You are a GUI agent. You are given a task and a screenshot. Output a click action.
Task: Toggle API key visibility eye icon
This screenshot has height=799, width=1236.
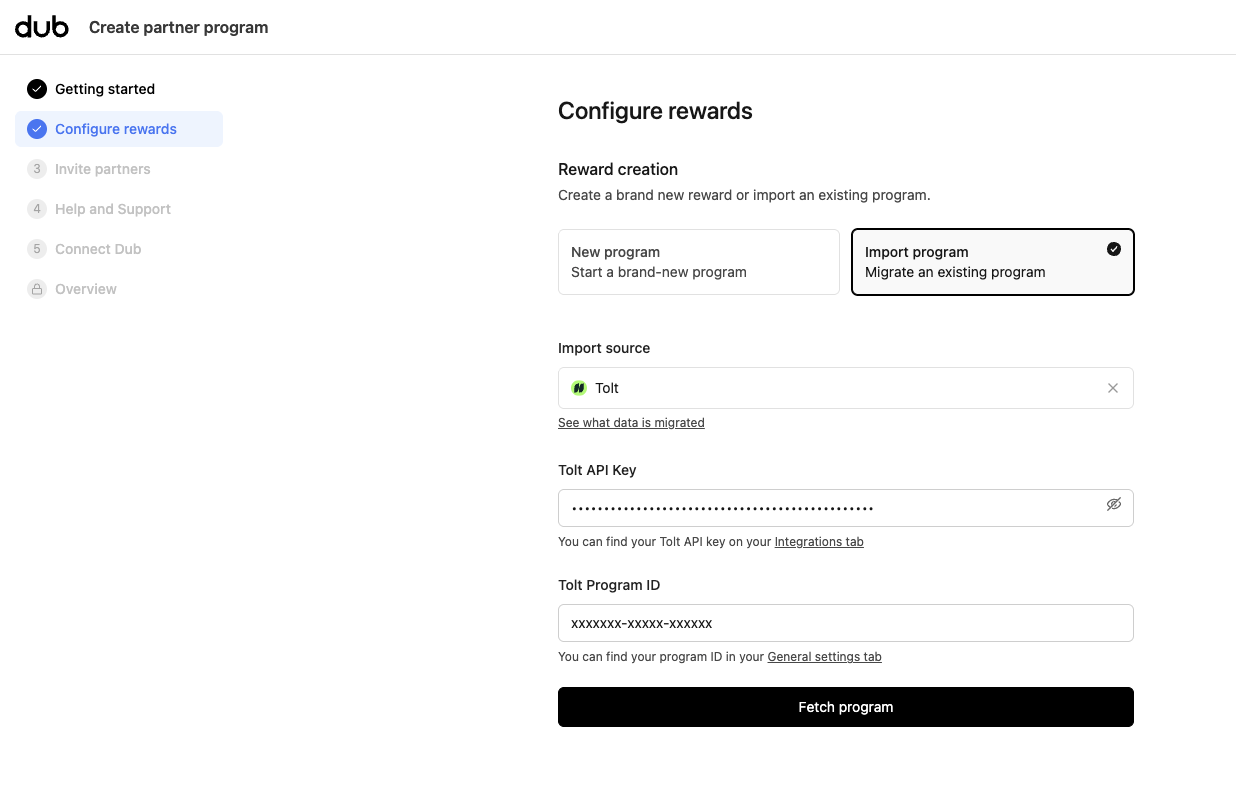(x=1114, y=504)
